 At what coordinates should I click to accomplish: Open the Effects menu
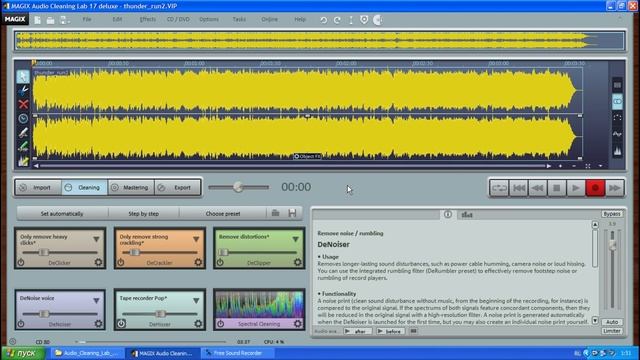click(x=147, y=19)
